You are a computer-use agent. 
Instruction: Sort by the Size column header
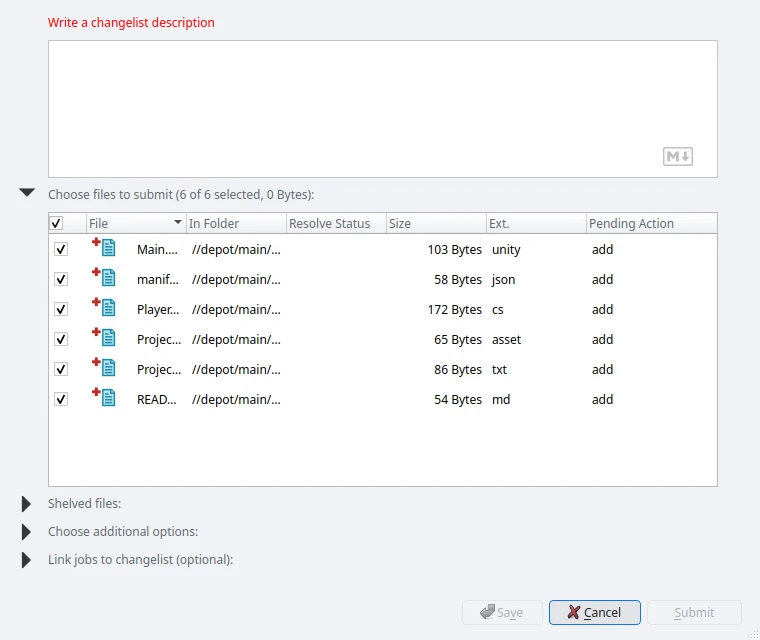[436, 224]
